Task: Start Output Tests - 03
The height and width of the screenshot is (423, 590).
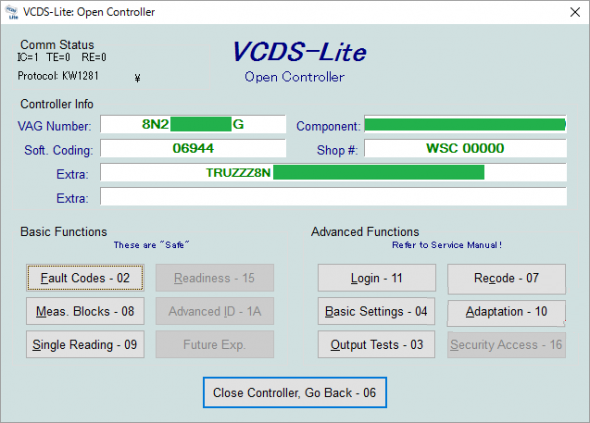Action: click(x=376, y=344)
